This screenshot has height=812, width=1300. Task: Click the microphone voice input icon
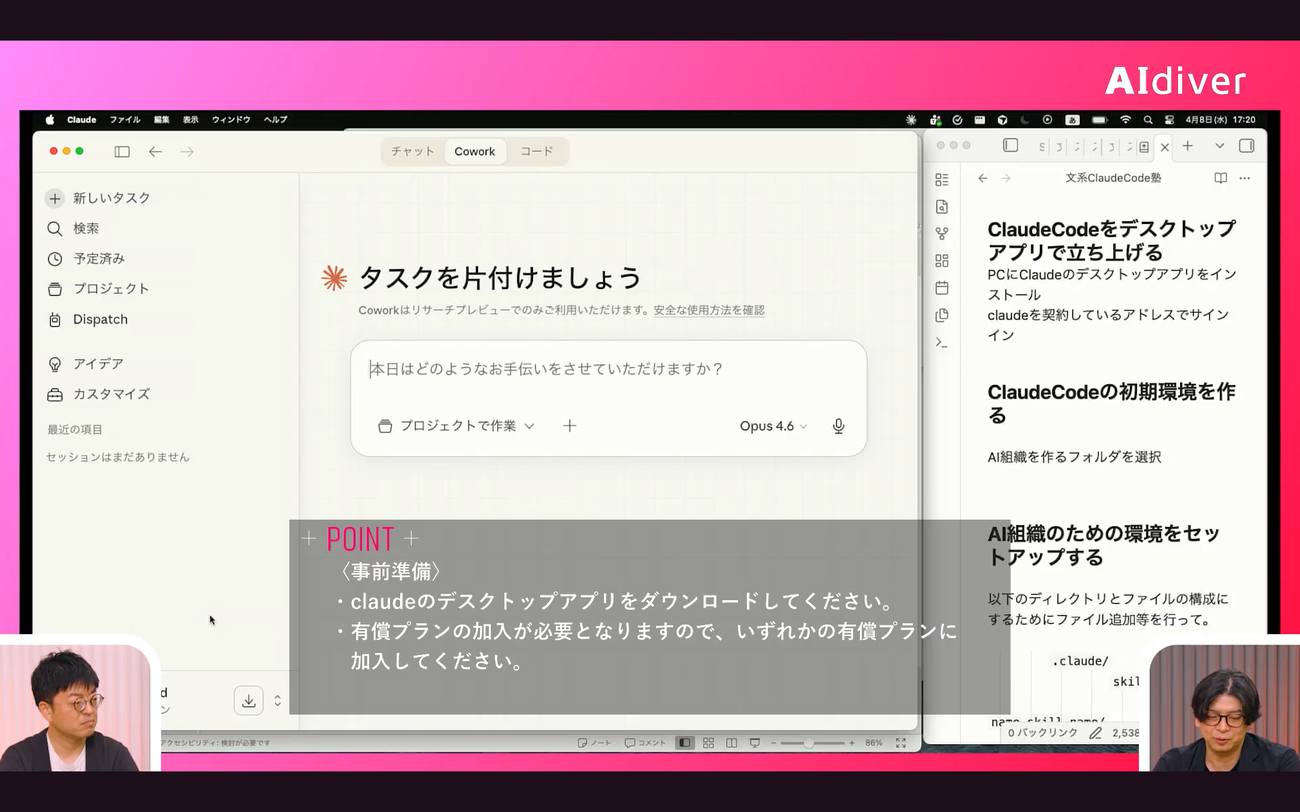tap(838, 426)
